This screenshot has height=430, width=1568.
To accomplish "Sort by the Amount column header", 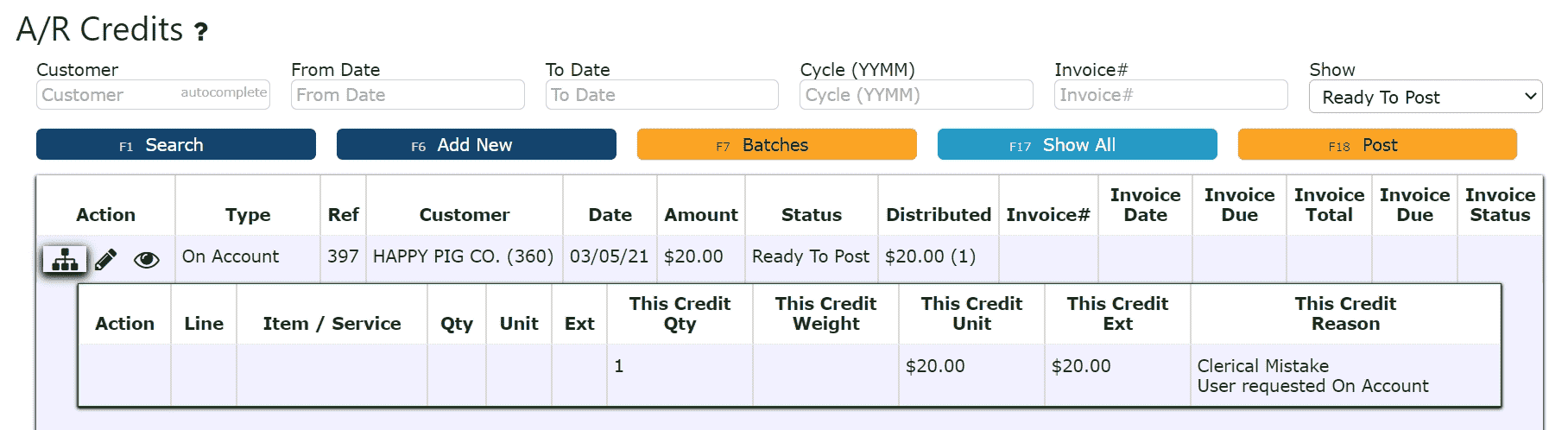I will click(x=701, y=214).
